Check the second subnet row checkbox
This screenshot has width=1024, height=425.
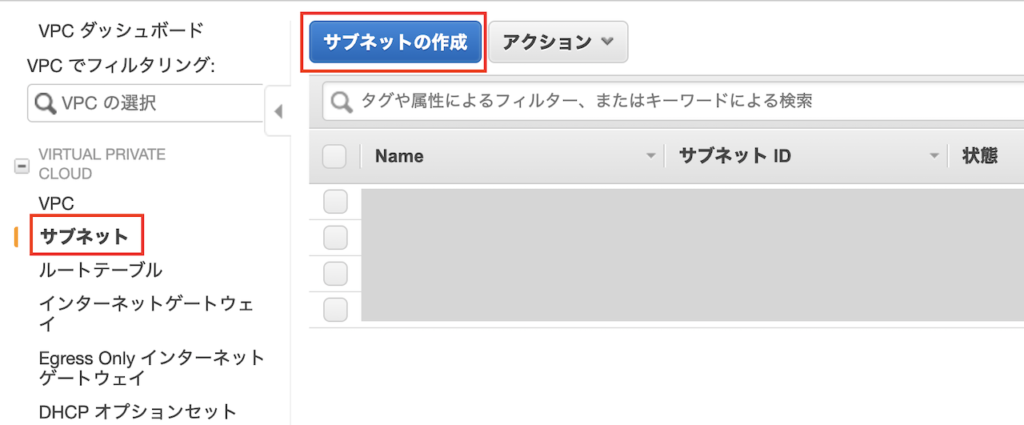pyautogui.click(x=335, y=238)
